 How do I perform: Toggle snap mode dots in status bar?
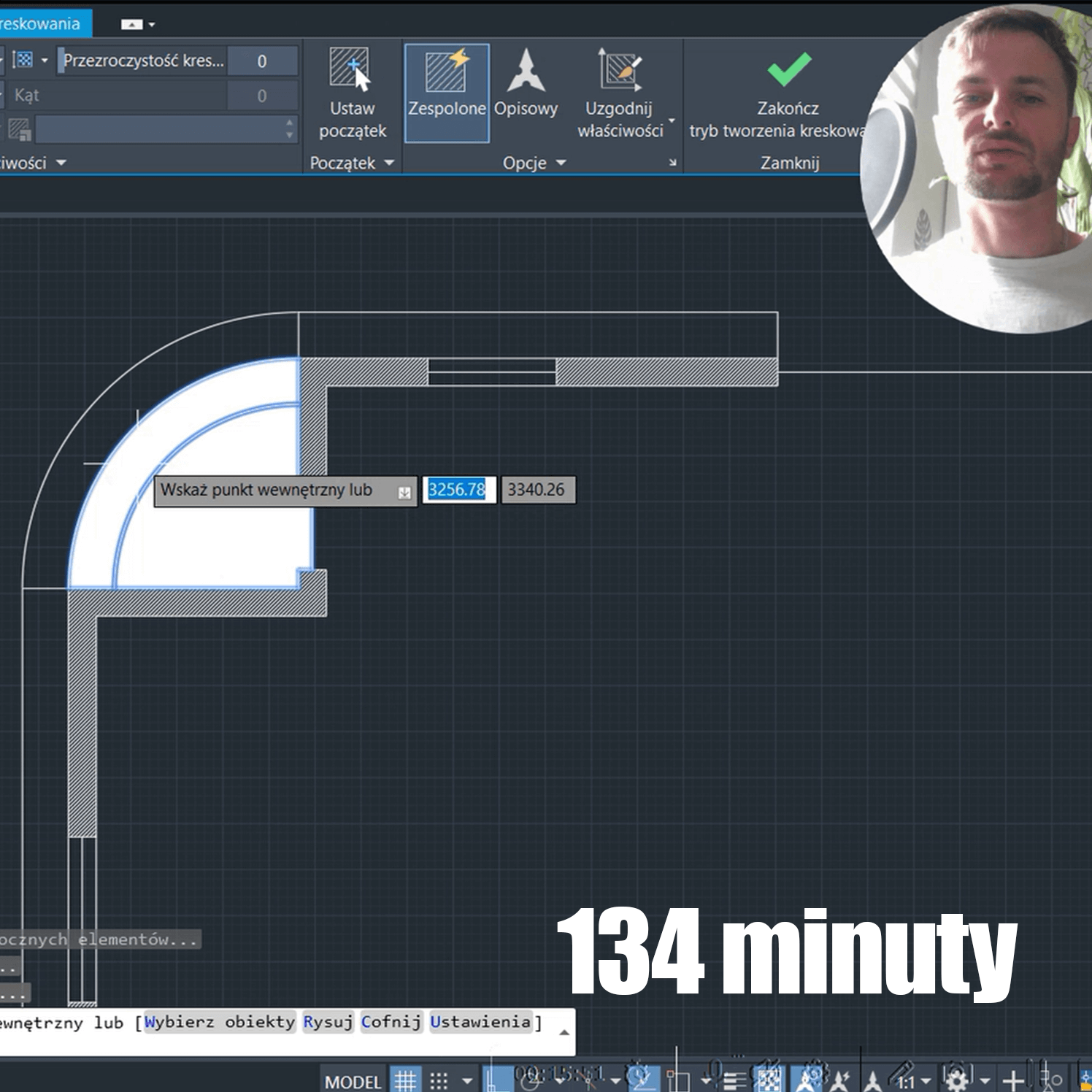click(439, 1080)
